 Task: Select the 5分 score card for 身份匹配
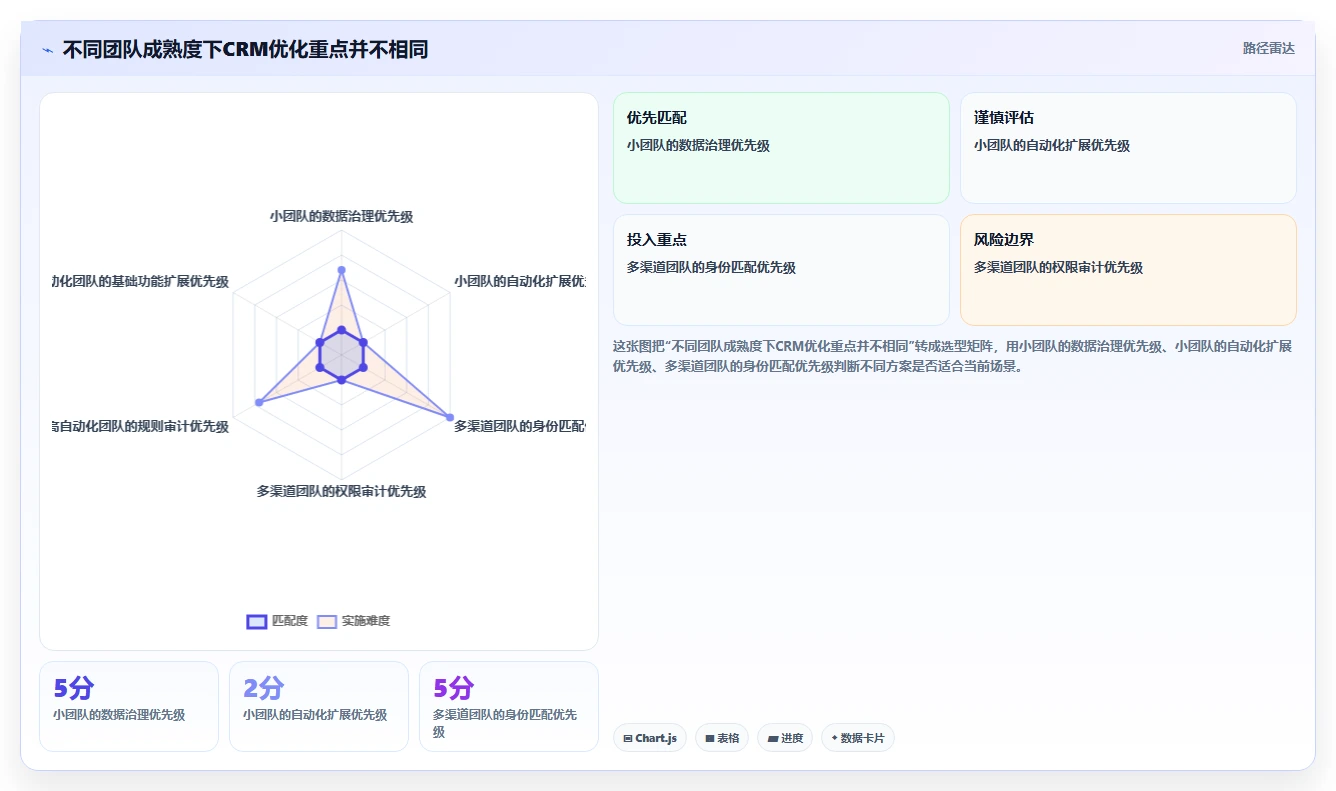pyautogui.click(x=509, y=706)
